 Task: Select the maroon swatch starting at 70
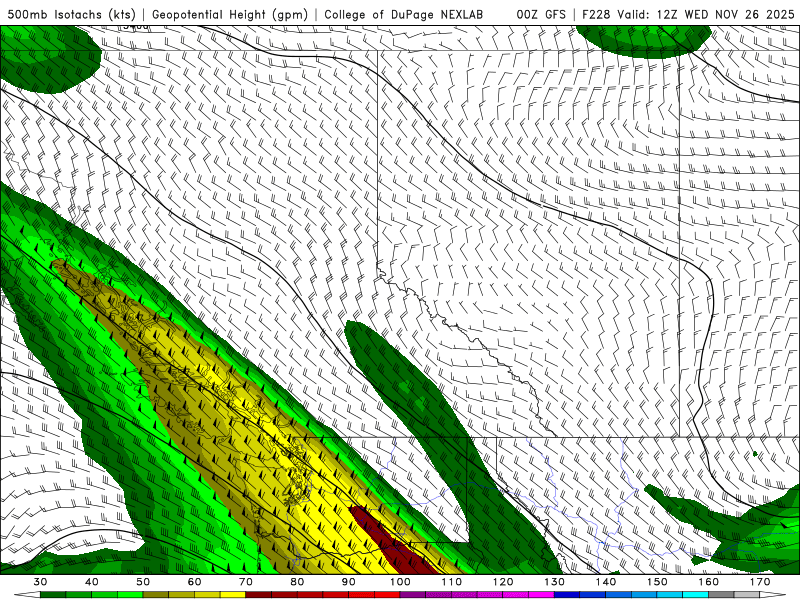click(259, 595)
